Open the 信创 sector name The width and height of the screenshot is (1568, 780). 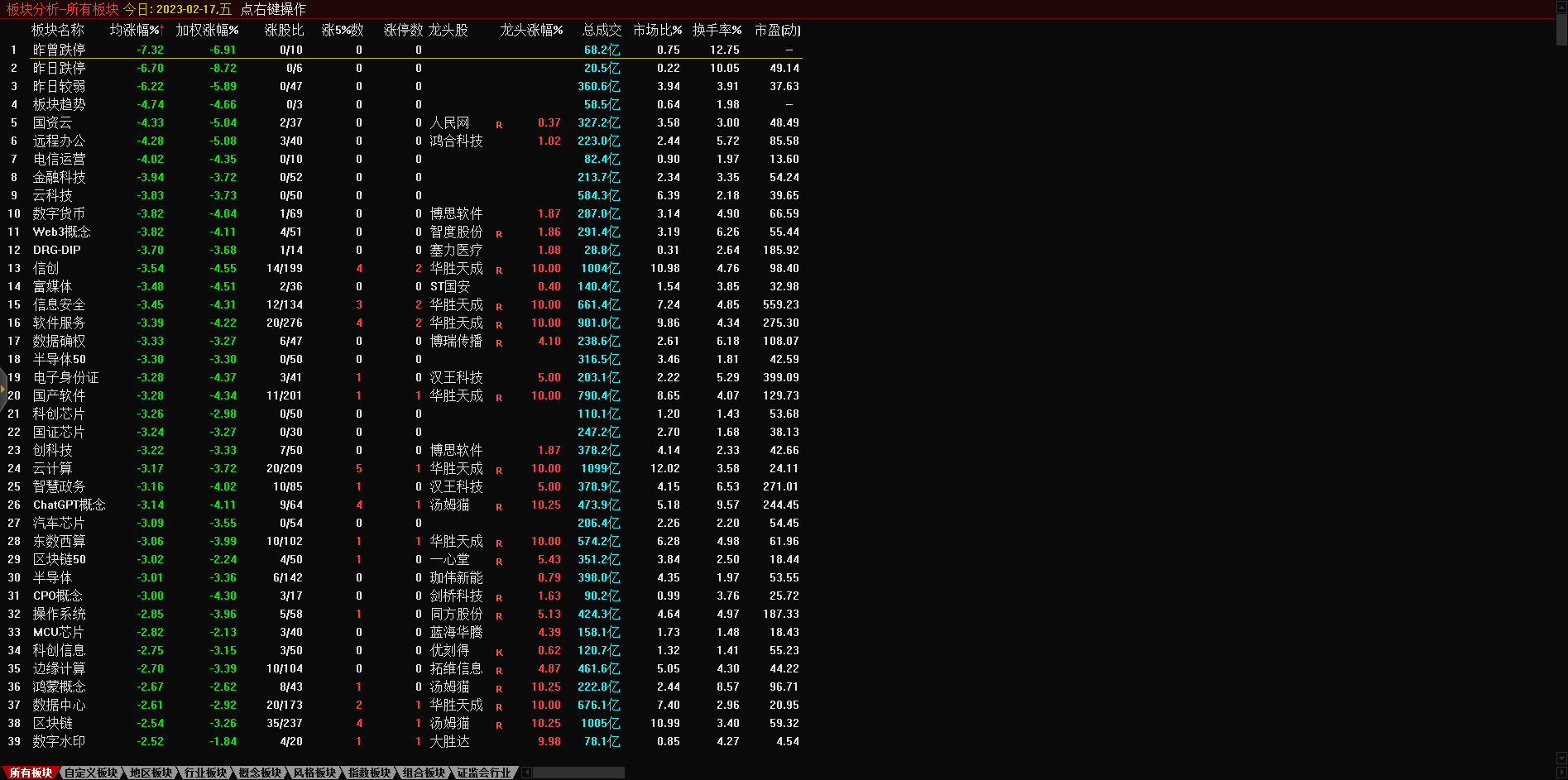pos(46,268)
